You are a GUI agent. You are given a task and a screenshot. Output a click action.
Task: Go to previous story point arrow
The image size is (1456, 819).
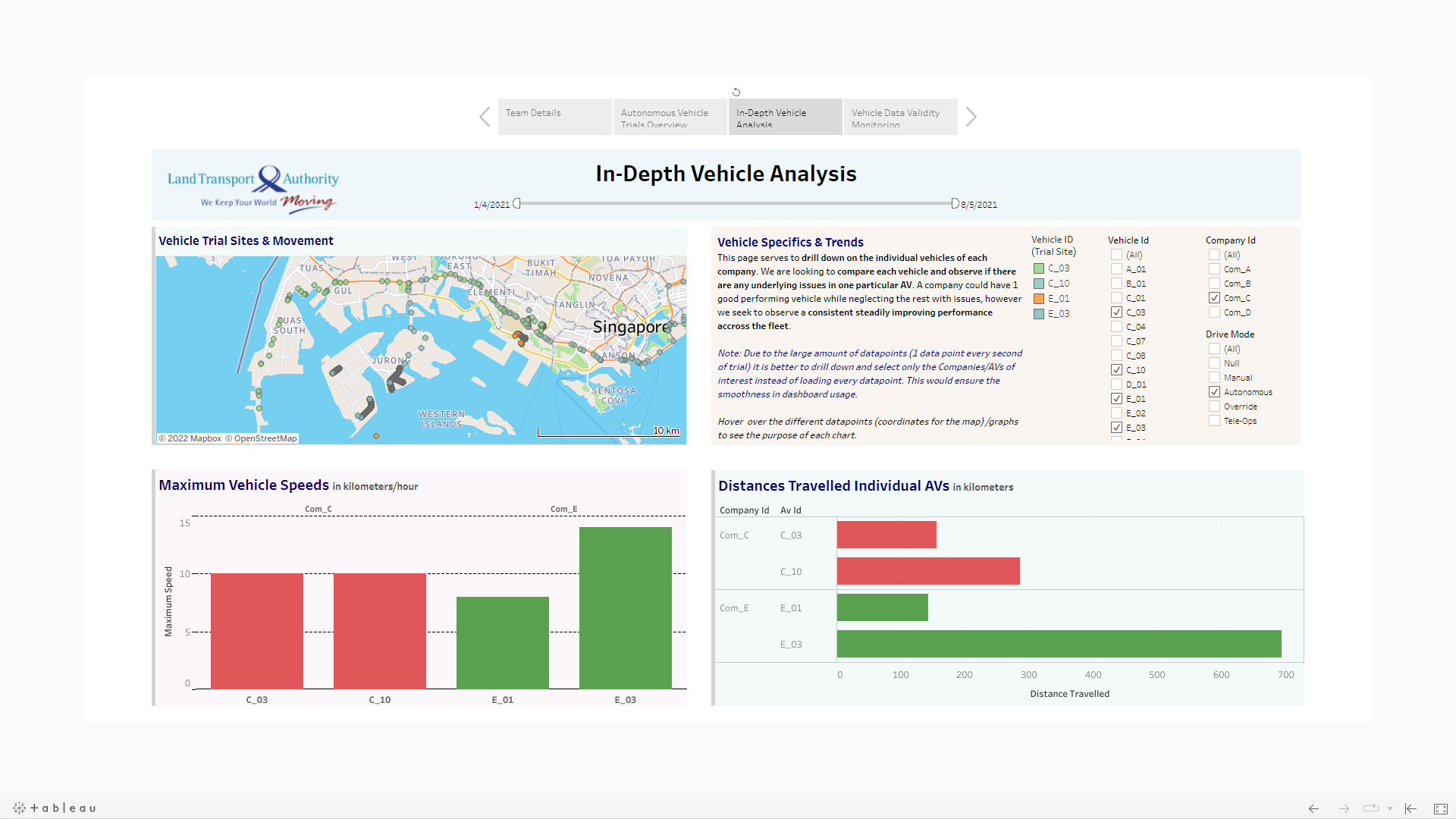point(485,117)
